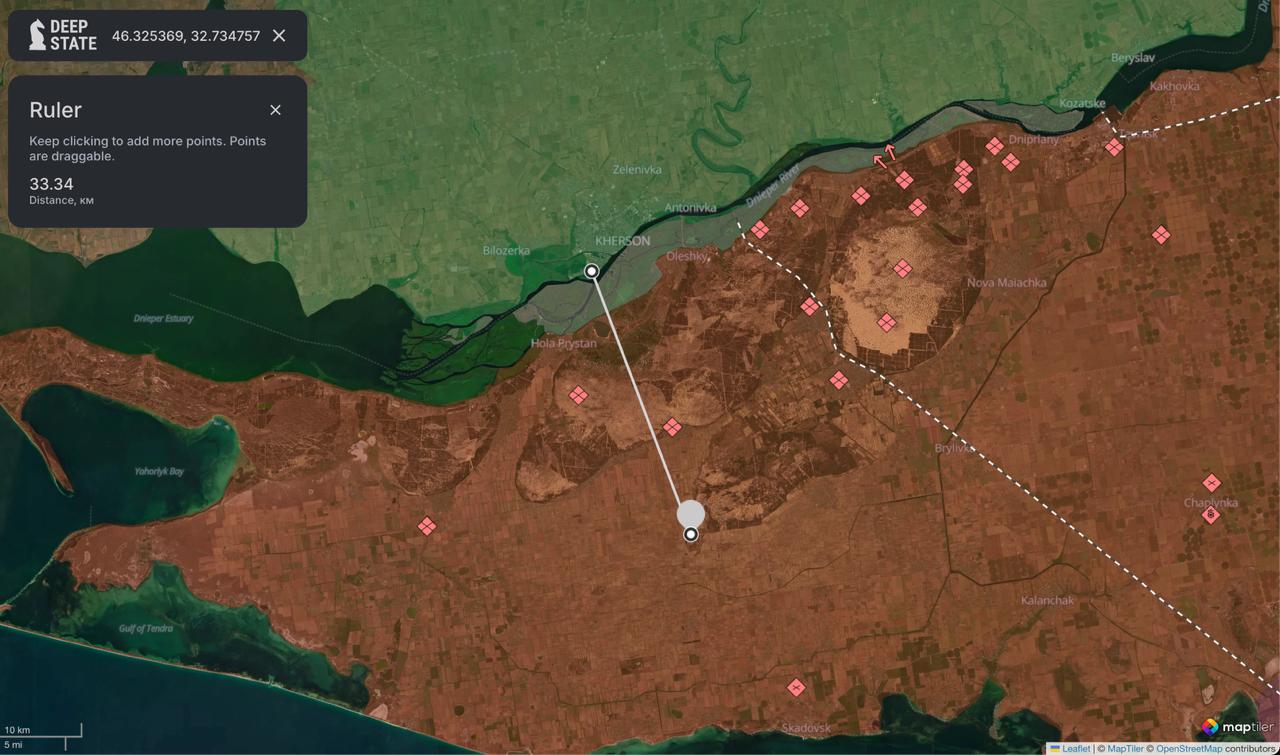The image size is (1280, 755).
Task: Click the 33.34 distance value
Action: tap(51, 184)
